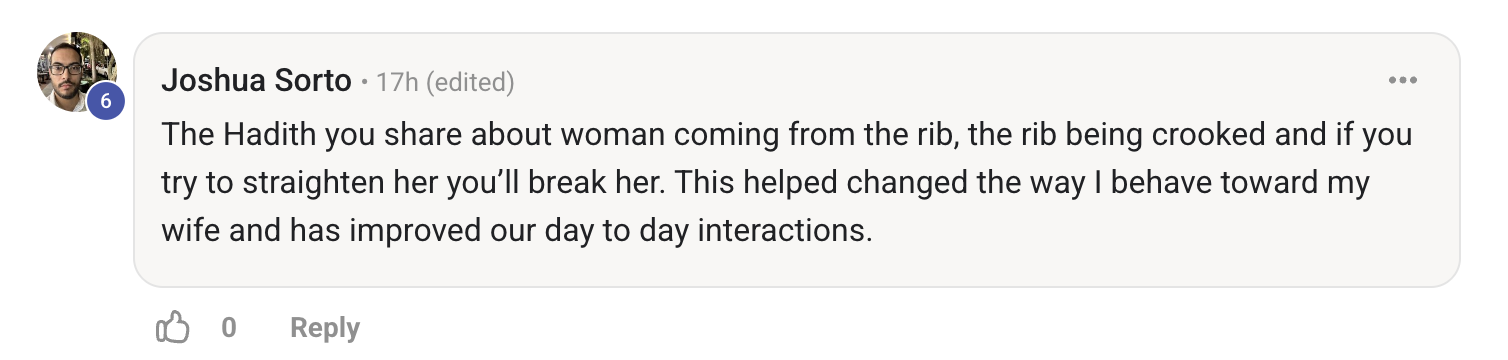
Task: Click the level 6 badge on avatar
Action: click(x=106, y=100)
